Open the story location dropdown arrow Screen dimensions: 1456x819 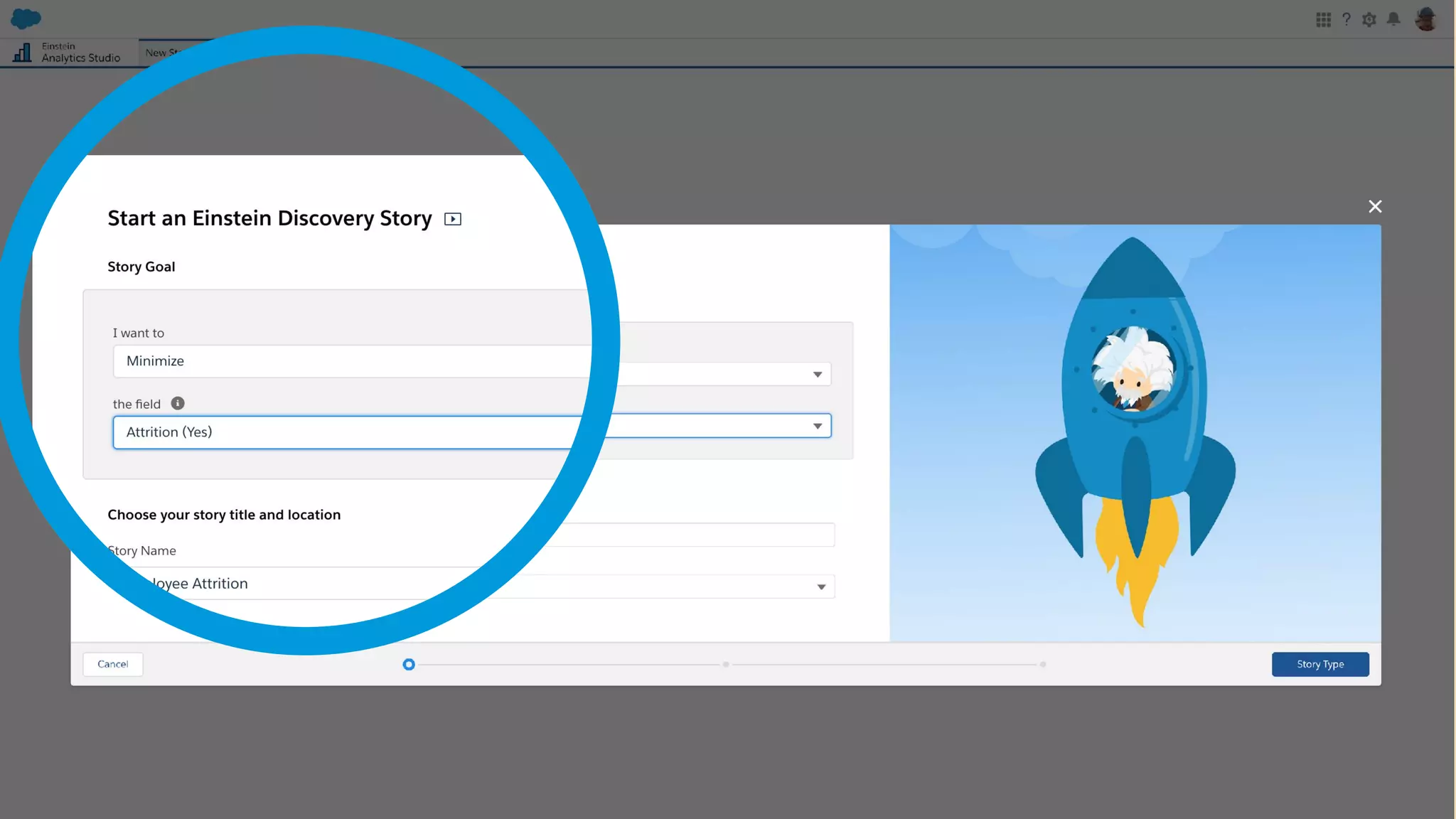coord(821,587)
